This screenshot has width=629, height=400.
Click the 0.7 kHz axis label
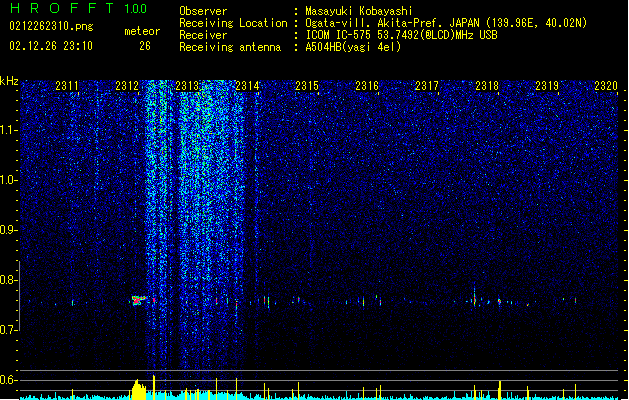tap(9, 330)
